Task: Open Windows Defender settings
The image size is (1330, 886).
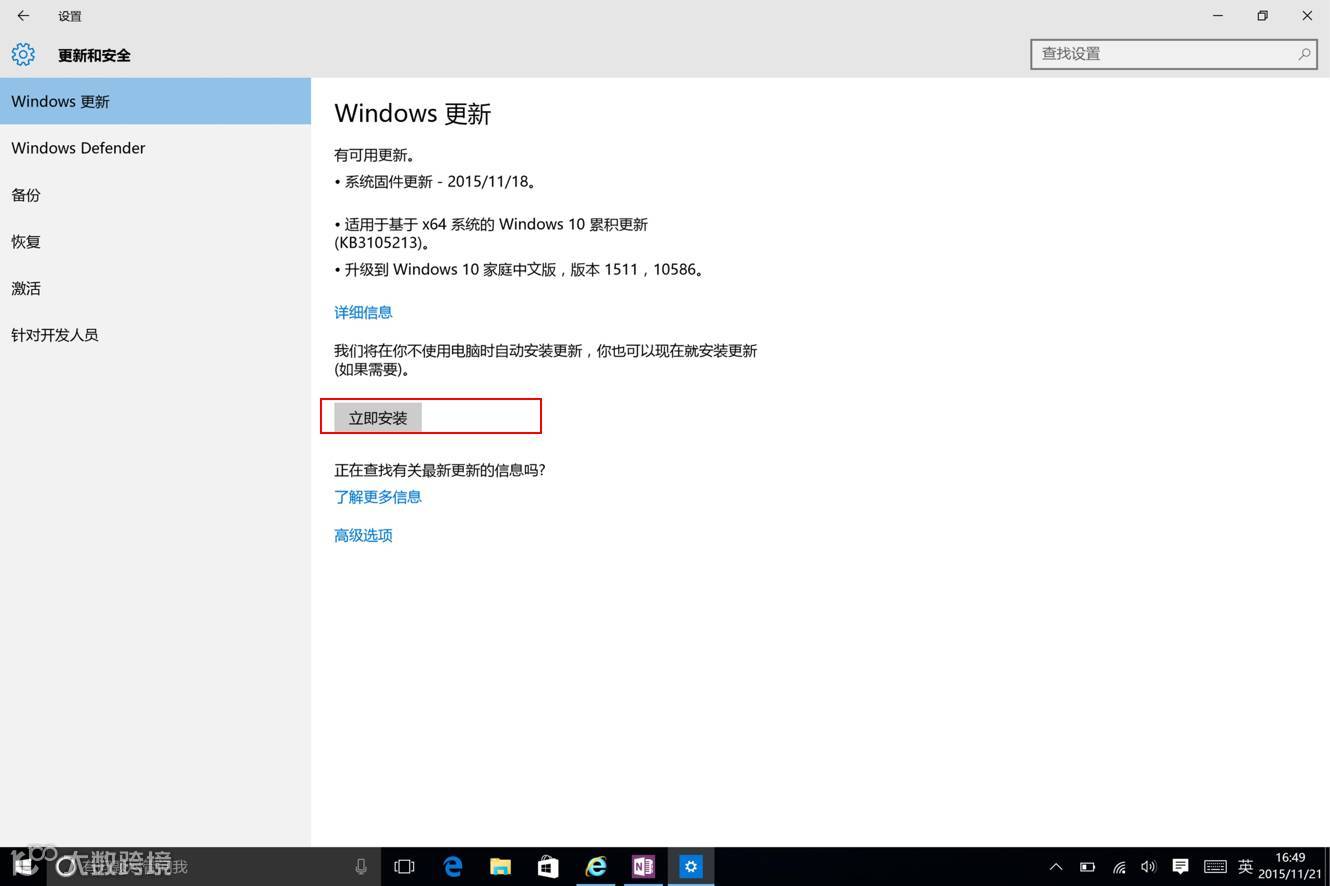Action: tap(155, 148)
